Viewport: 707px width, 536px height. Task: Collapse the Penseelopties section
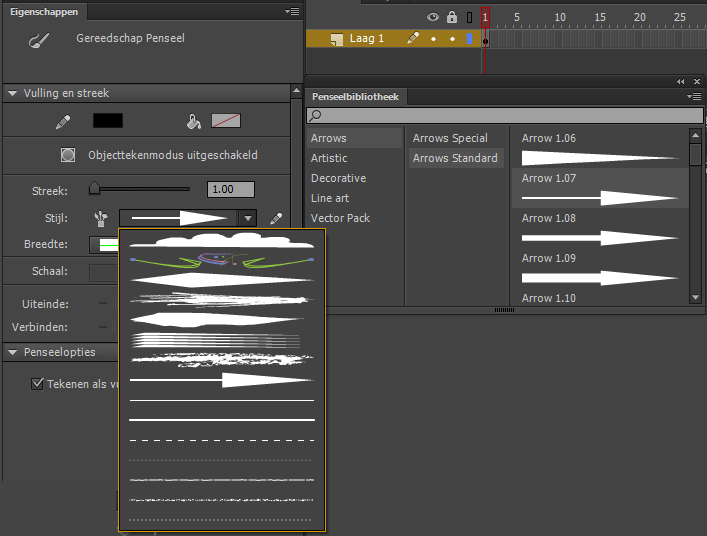coord(13,352)
